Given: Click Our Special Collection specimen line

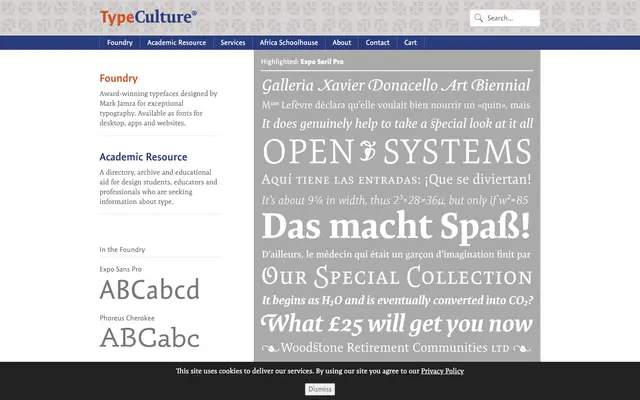Looking at the screenshot, I should pos(397,277).
